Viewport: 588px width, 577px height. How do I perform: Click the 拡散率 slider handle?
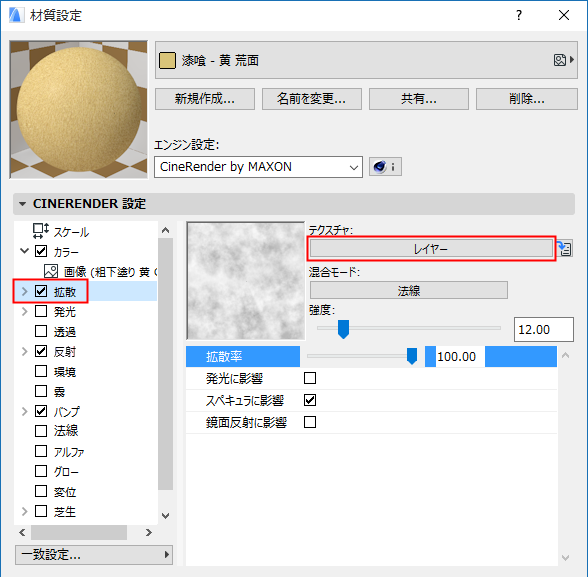pos(412,356)
